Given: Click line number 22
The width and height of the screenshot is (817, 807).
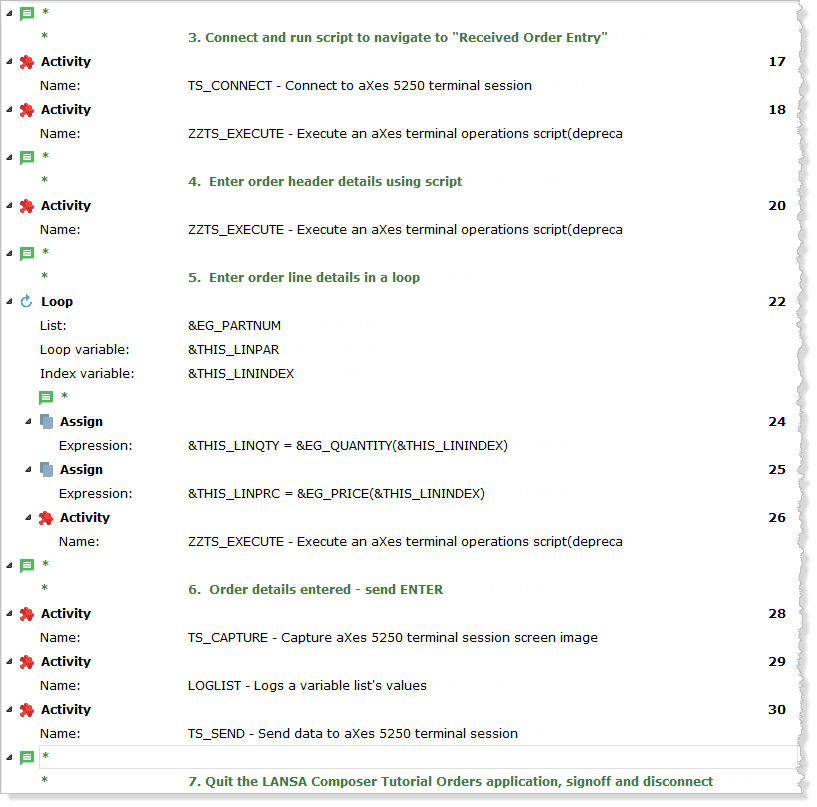Looking at the screenshot, I should pos(776,302).
